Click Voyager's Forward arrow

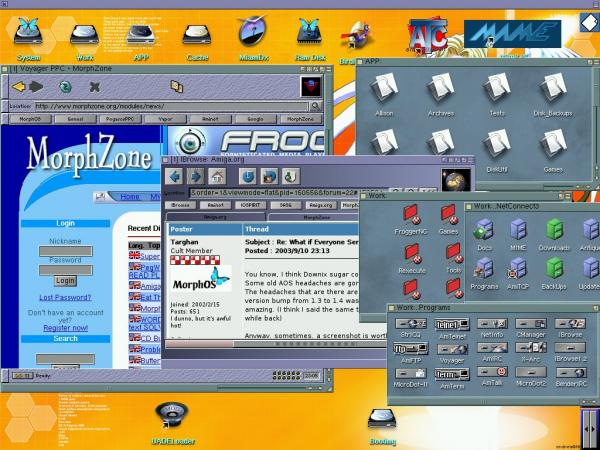(x=36, y=86)
